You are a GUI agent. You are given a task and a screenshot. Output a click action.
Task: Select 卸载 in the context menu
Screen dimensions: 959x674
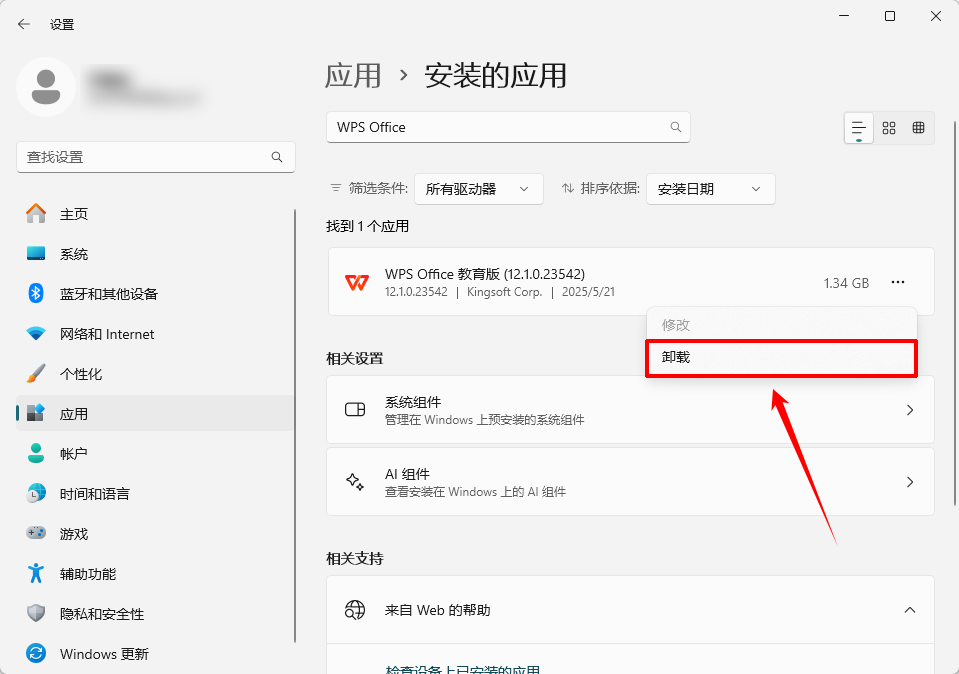coord(781,358)
